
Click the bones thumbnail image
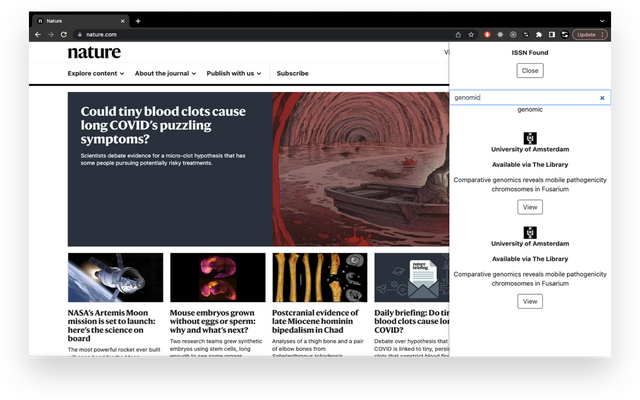pyautogui.click(x=320, y=278)
